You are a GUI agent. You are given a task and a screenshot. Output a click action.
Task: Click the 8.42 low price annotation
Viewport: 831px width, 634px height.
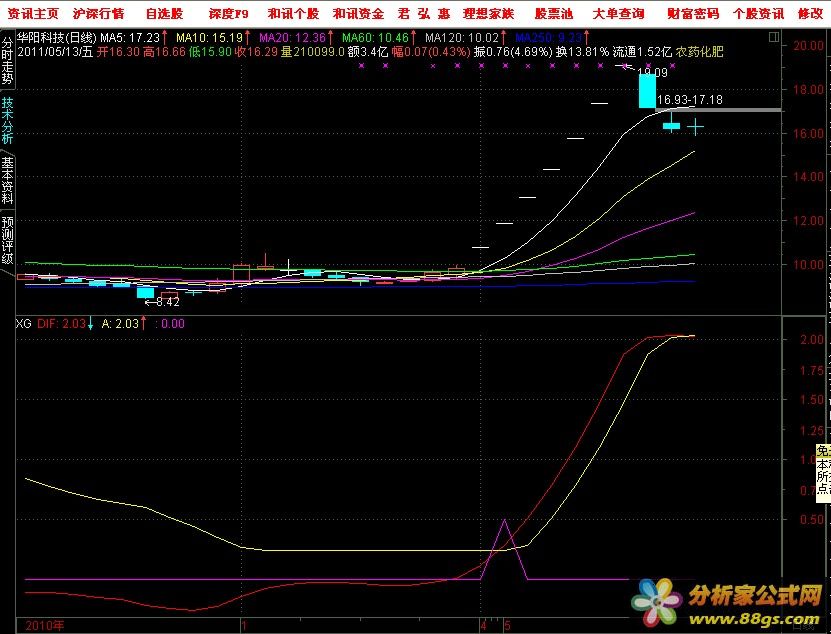click(168, 302)
